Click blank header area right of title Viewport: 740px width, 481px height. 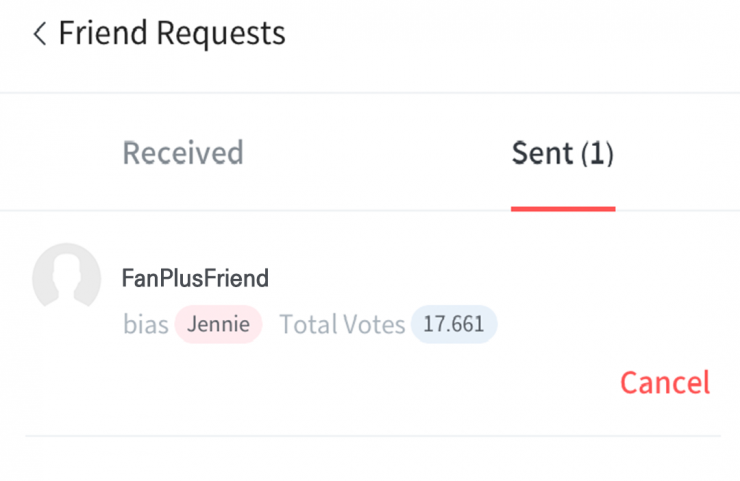point(520,34)
